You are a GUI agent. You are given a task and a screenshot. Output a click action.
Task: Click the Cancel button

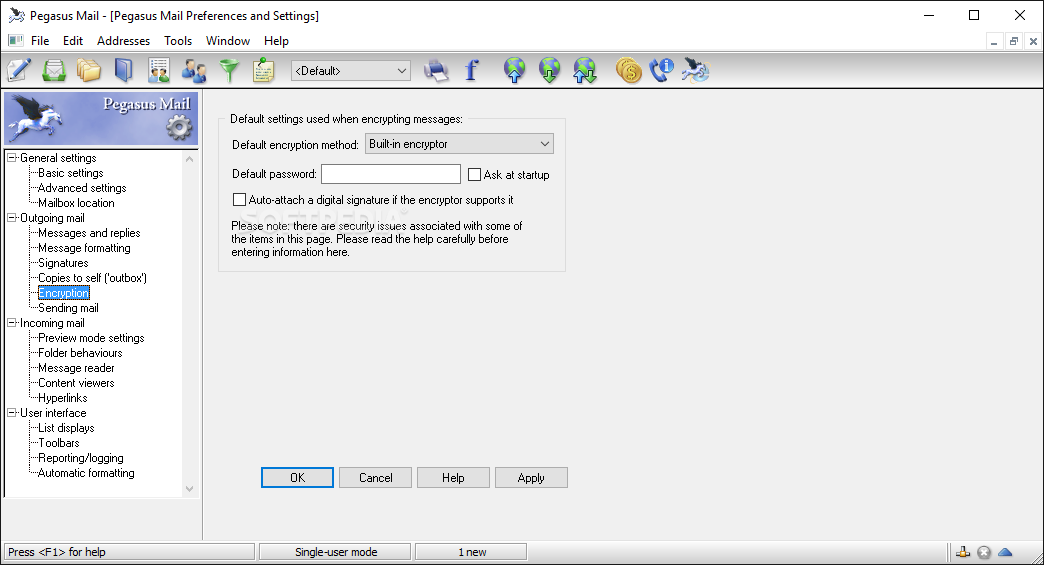[x=376, y=478]
